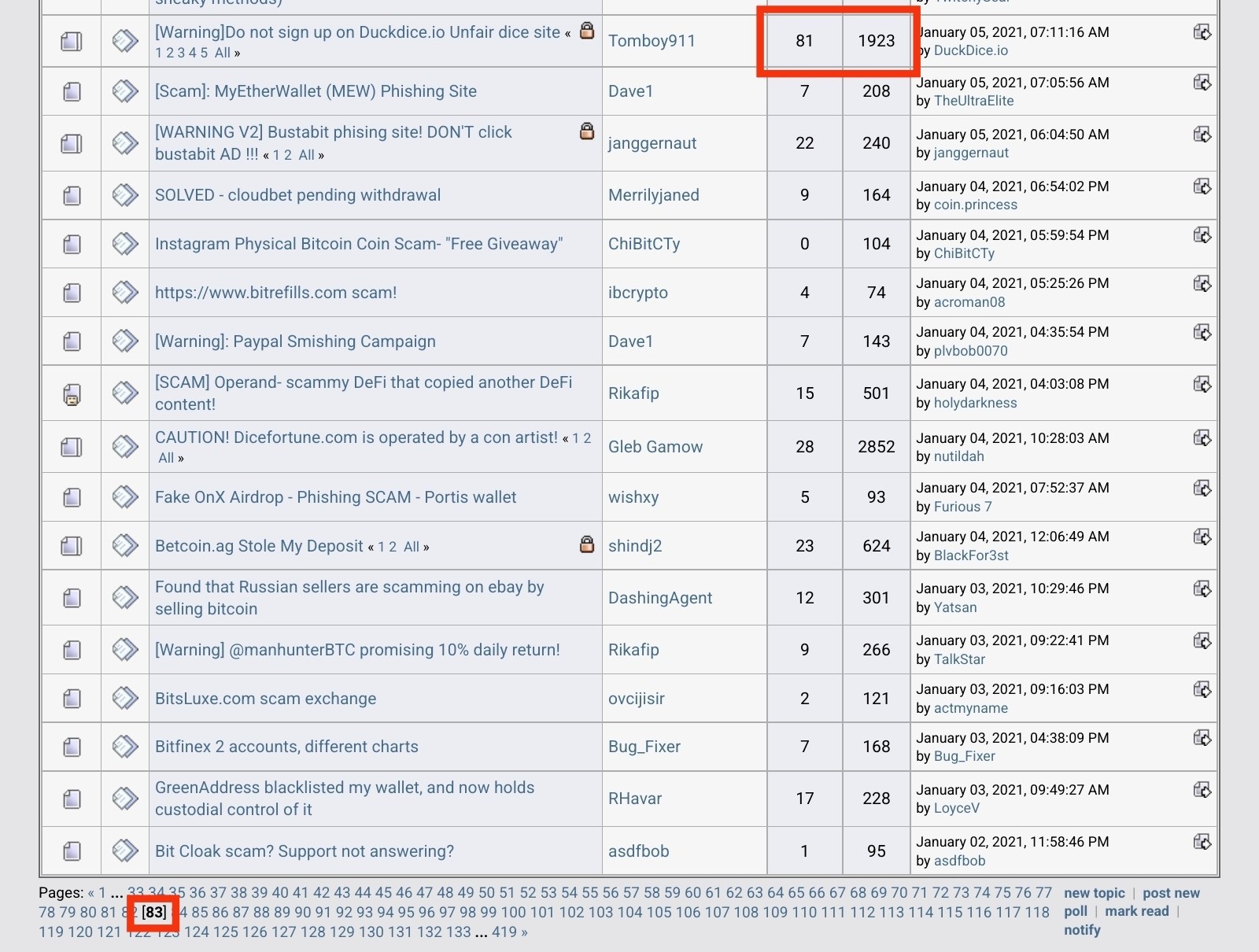
Task: Click 'post new poll' link
Action: (1171, 893)
